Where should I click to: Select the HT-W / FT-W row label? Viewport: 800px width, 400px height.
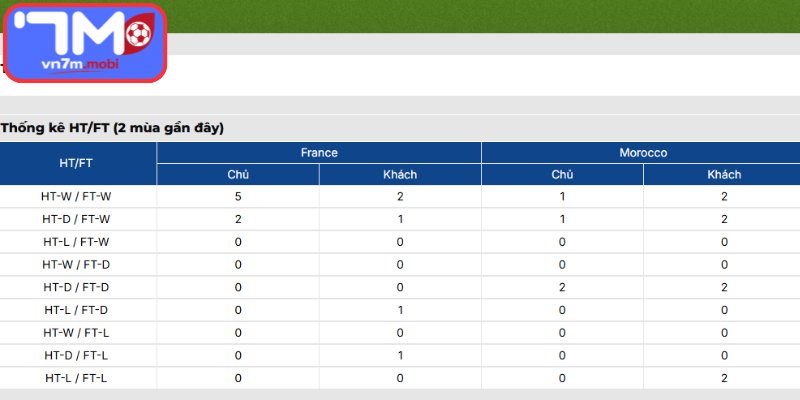(x=76, y=196)
